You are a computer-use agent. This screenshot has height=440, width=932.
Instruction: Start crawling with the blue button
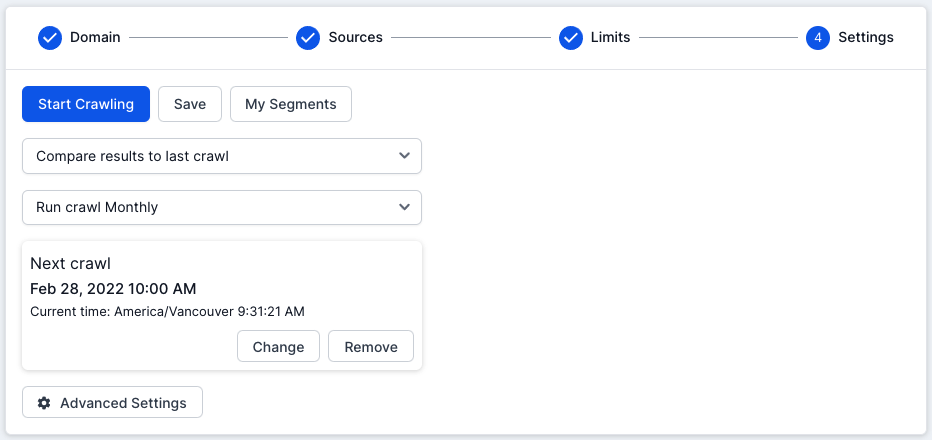click(86, 104)
